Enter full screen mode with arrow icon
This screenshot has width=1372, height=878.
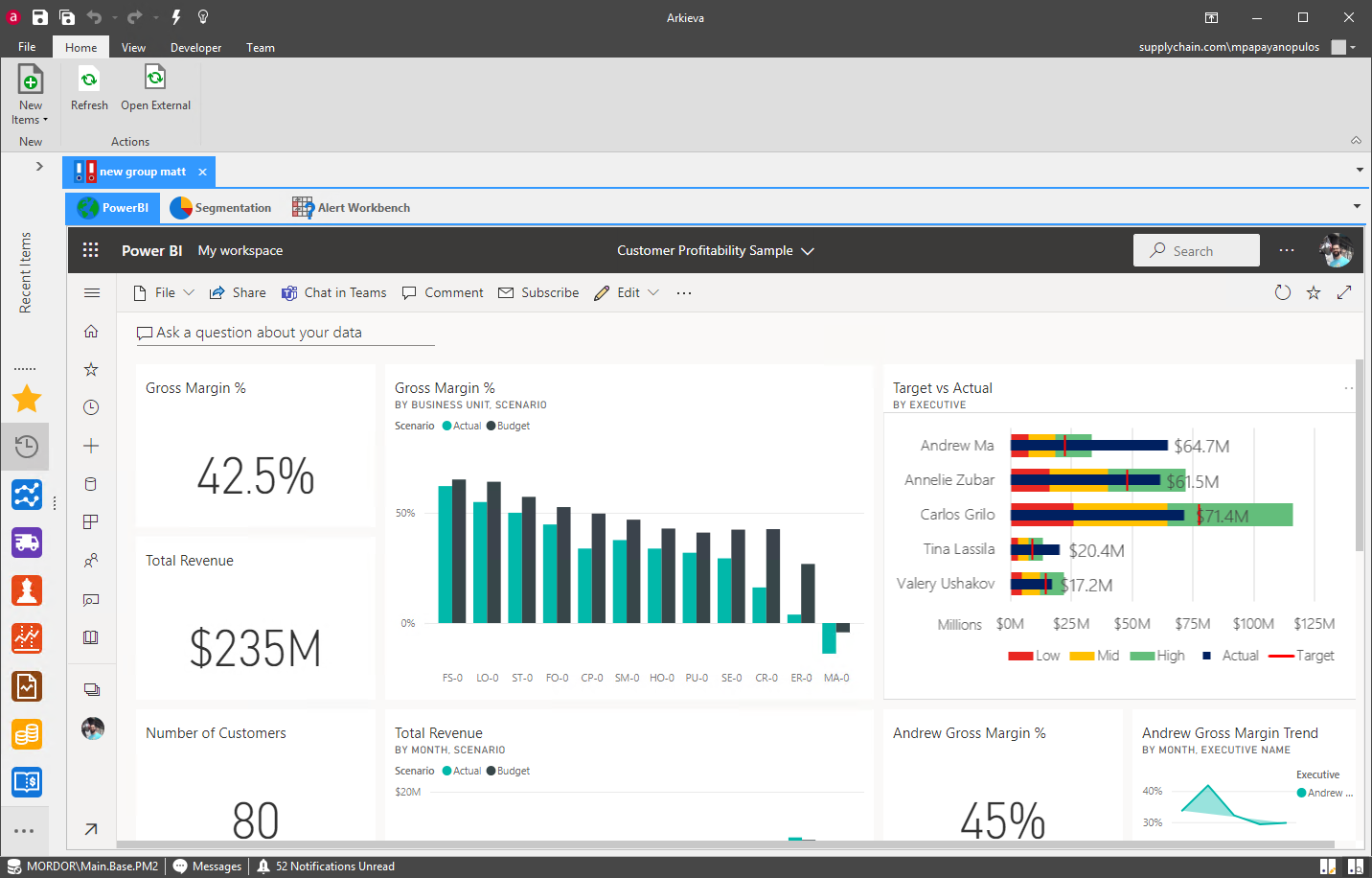tap(1344, 292)
